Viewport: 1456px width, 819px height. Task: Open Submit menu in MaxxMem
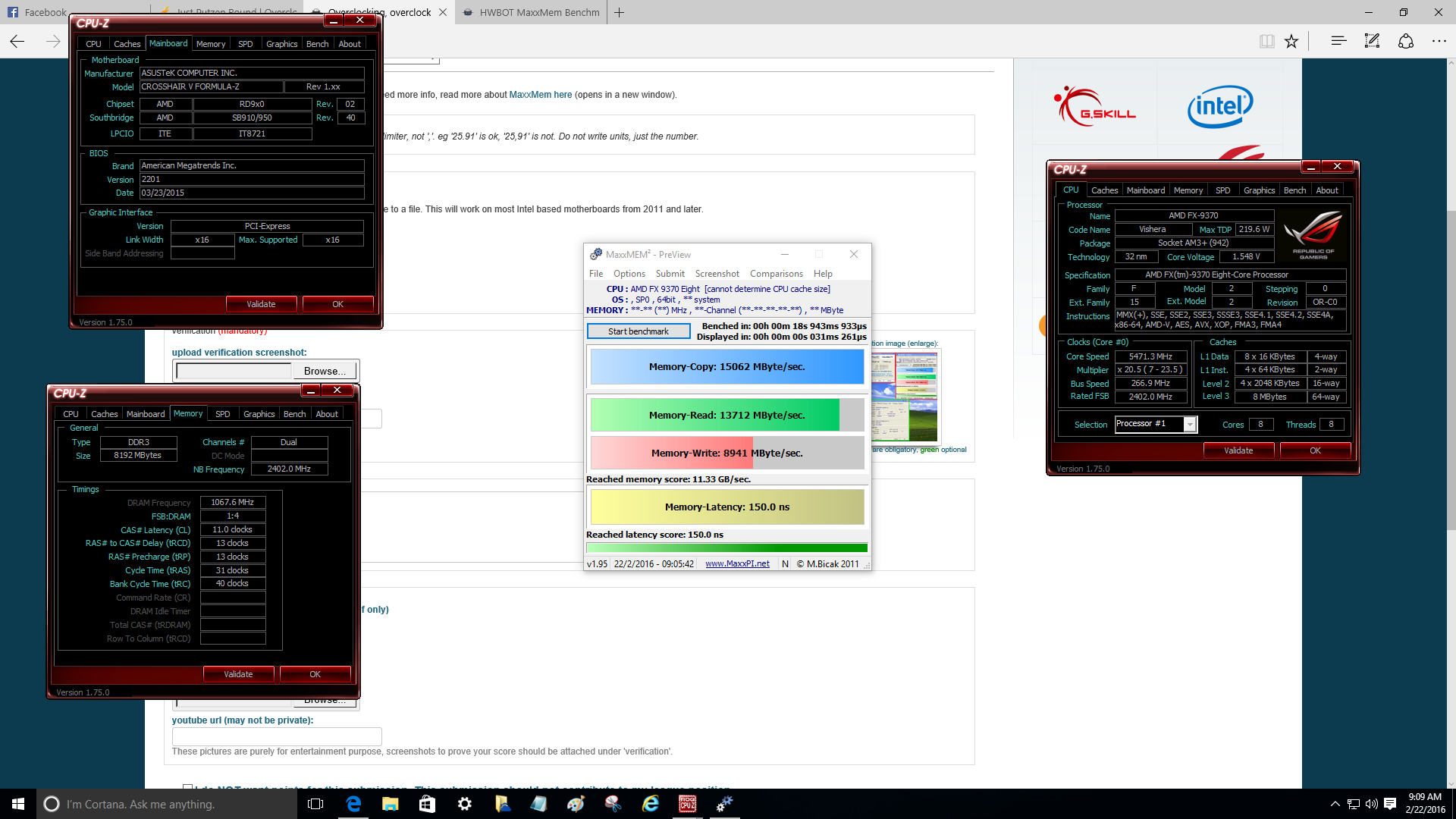pos(670,274)
